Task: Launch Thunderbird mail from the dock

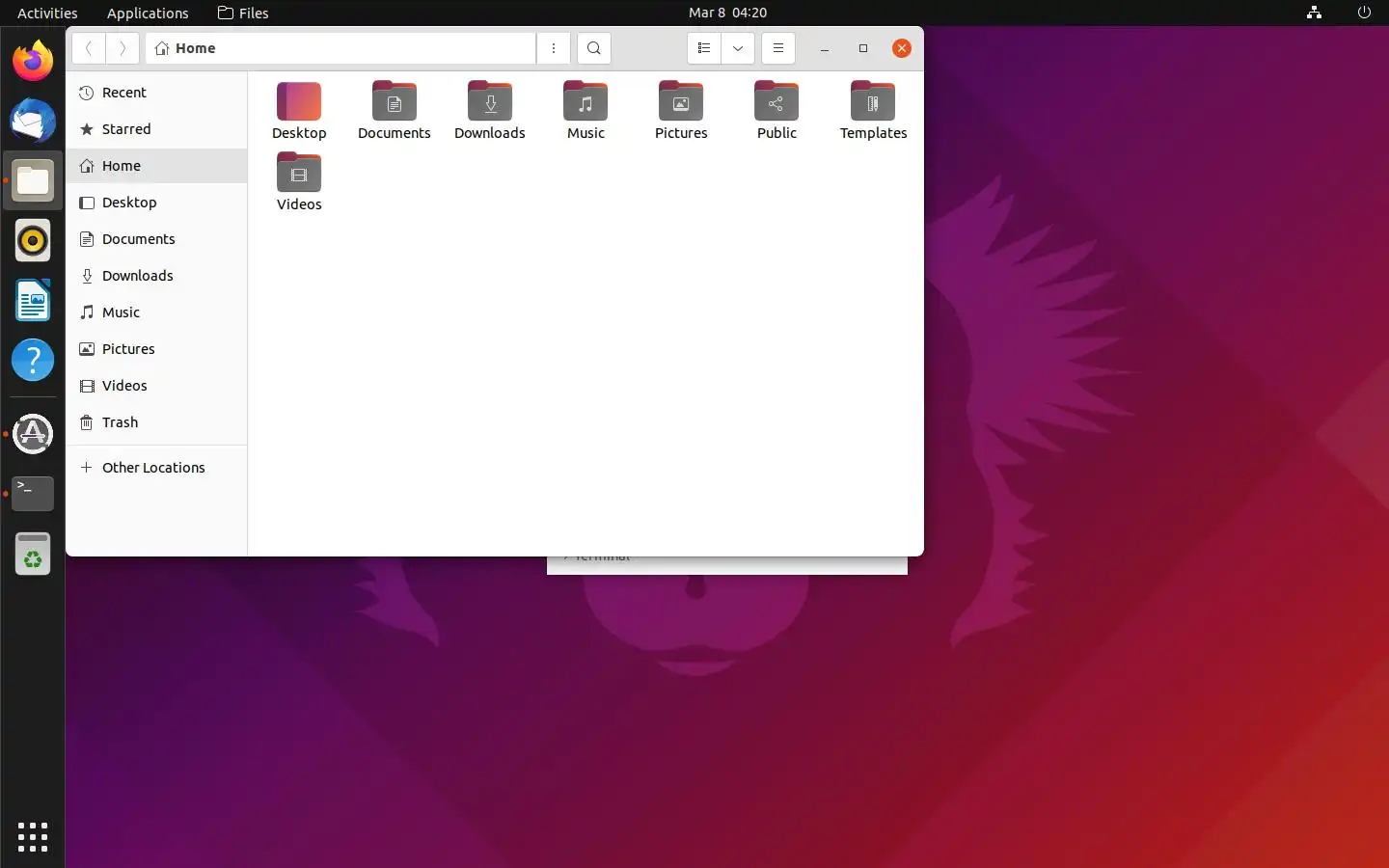Action: pos(33,121)
